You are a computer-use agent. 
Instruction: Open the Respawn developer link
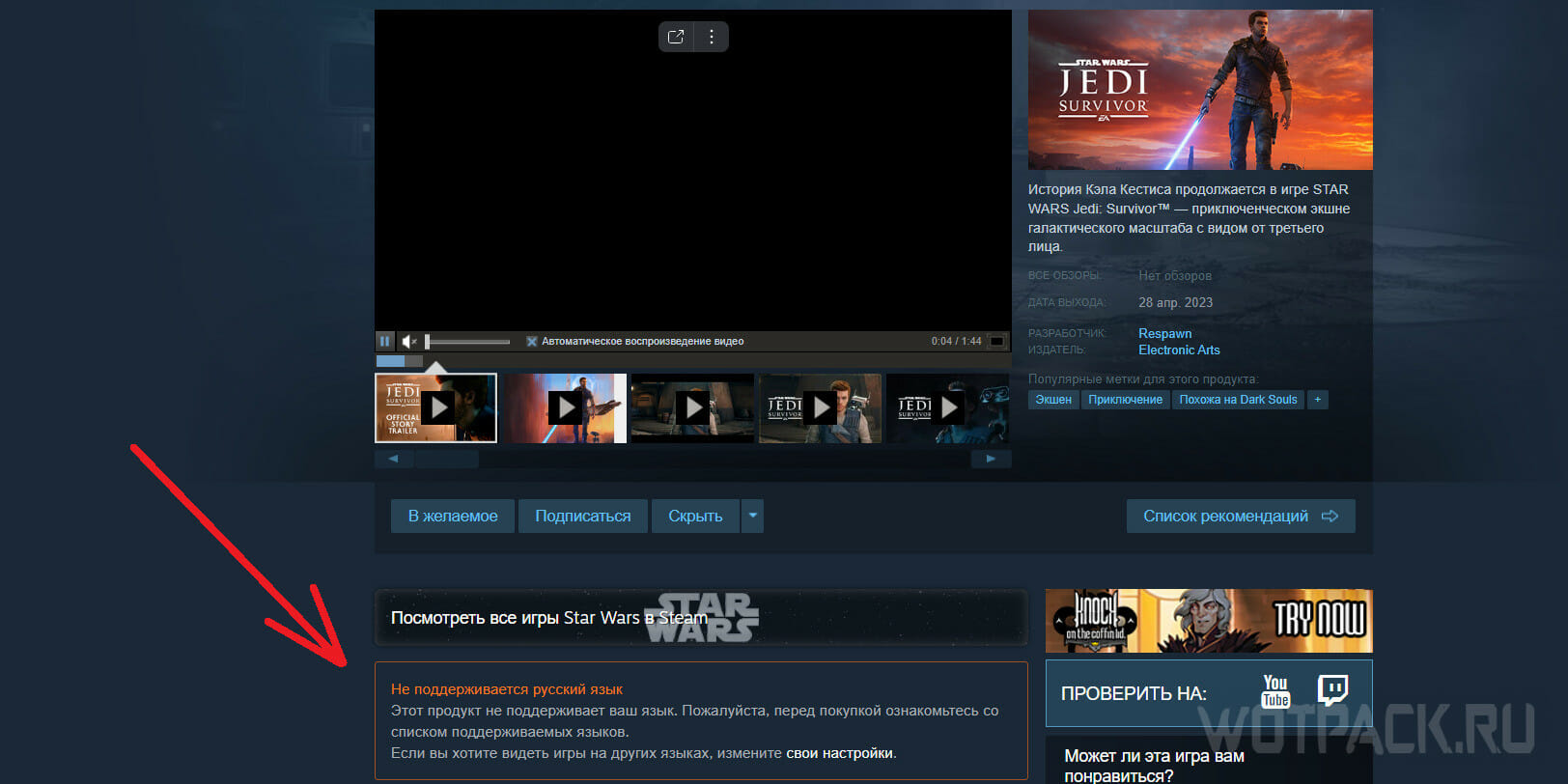click(1164, 333)
